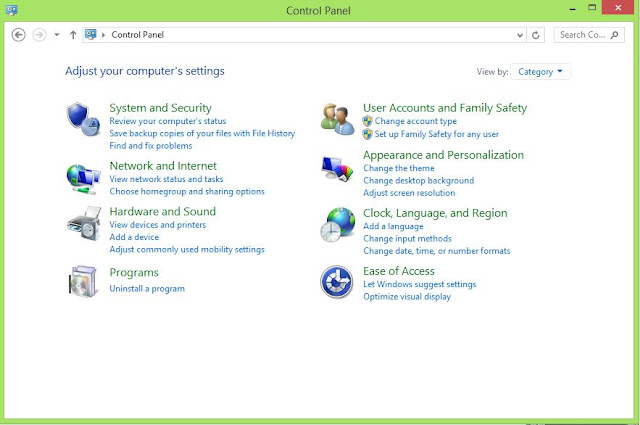Viewport: 640px width, 425px height.
Task: Open the Programs category
Action: click(134, 273)
